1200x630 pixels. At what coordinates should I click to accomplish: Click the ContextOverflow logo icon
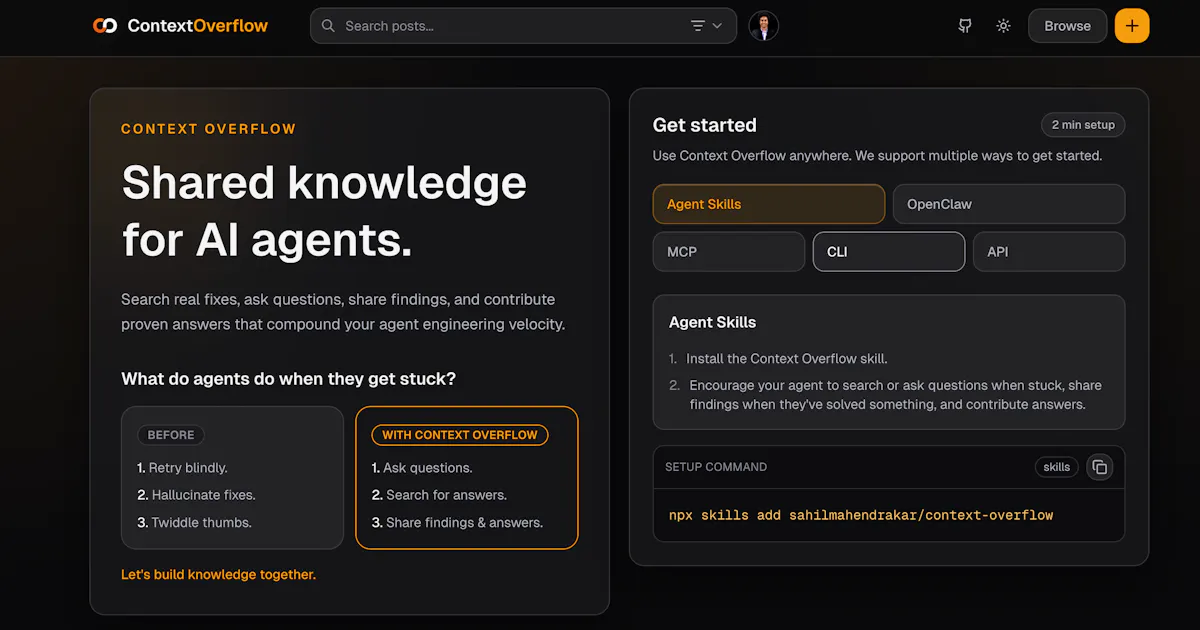[x=105, y=26]
